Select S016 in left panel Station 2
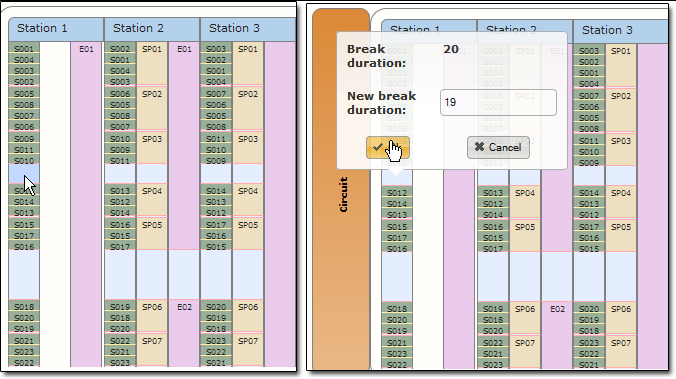Screen dimensions: 676x379 120,225
